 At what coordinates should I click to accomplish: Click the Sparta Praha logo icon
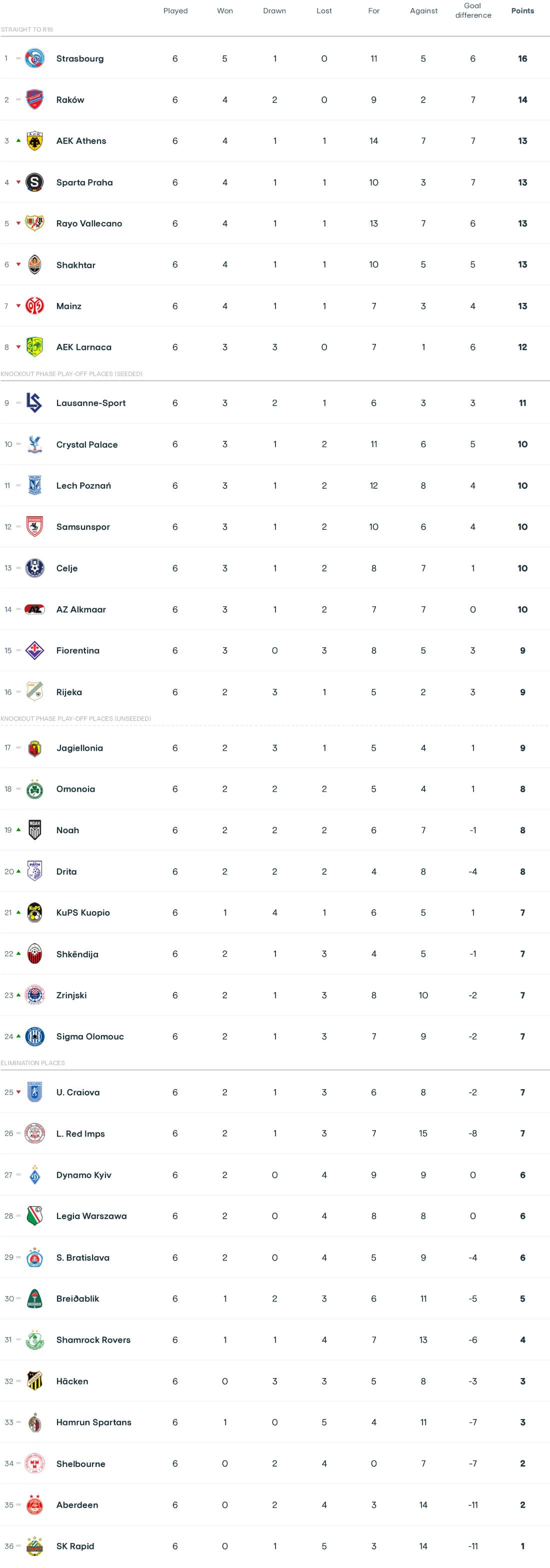coord(34,182)
